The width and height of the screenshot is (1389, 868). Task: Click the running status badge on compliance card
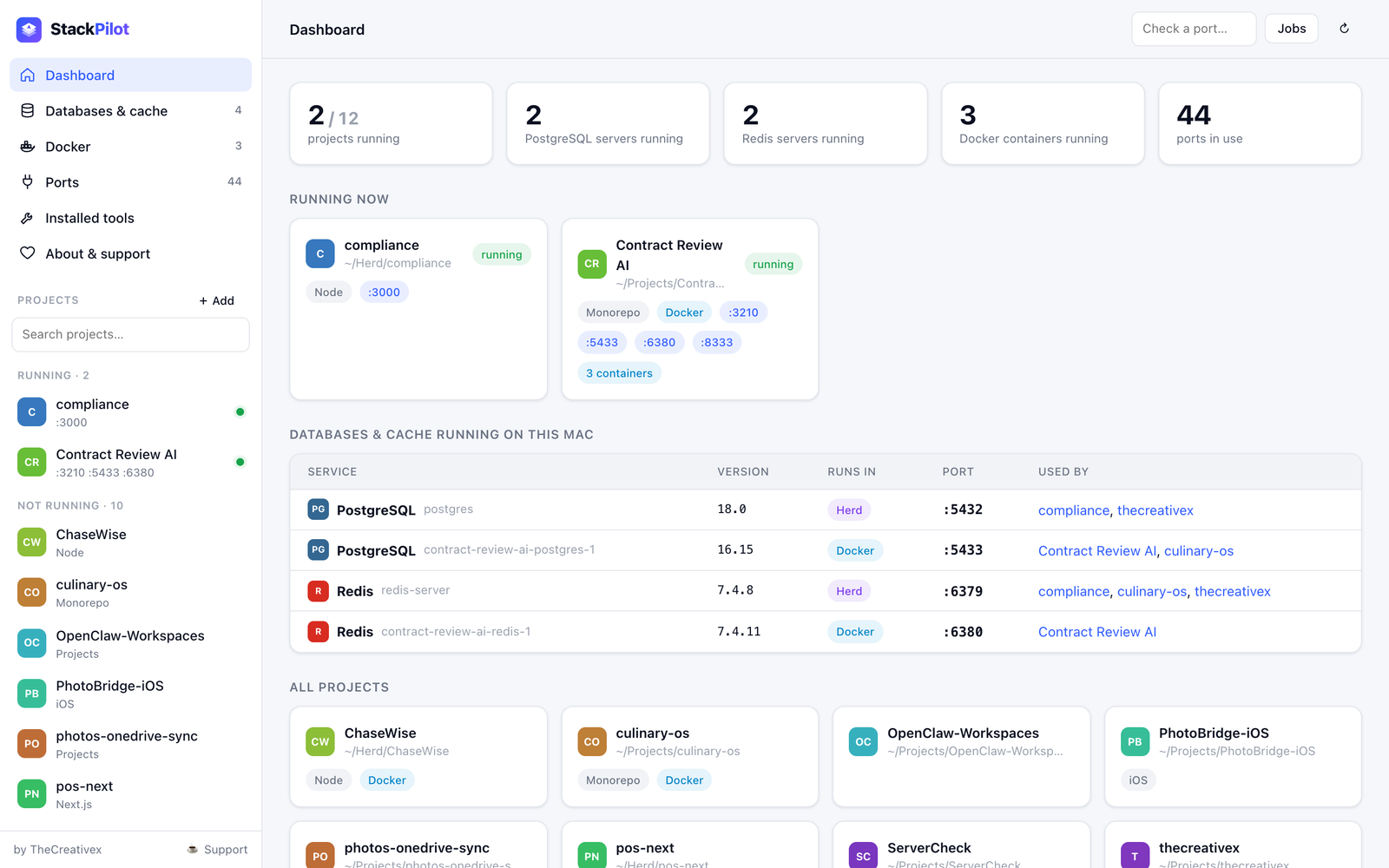[502, 254]
